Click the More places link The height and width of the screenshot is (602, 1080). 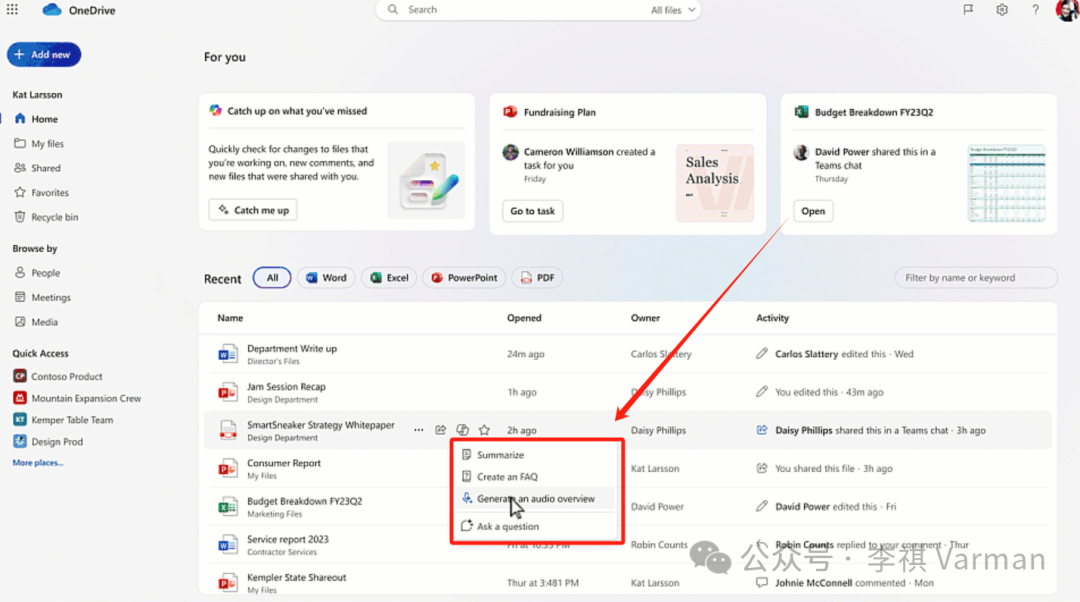tap(38, 463)
